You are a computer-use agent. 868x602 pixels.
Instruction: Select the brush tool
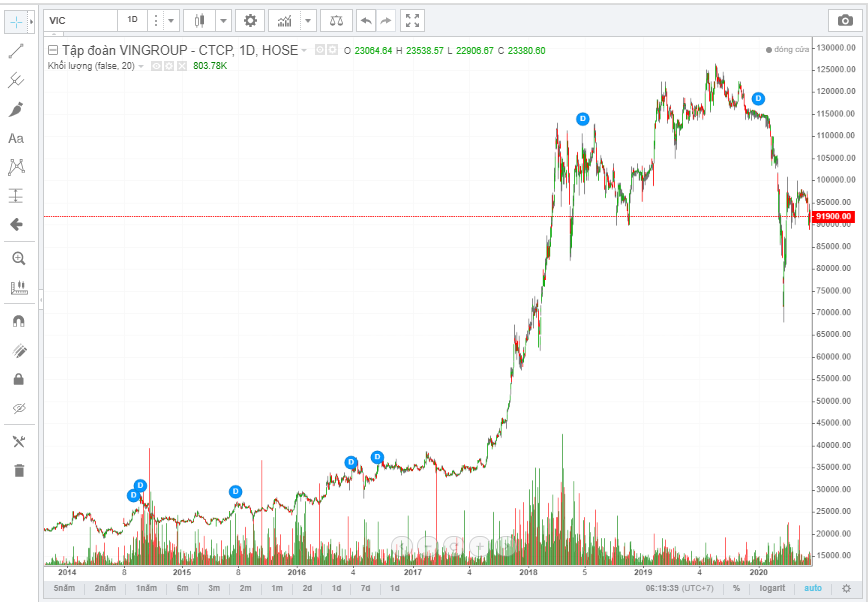point(17,109)
